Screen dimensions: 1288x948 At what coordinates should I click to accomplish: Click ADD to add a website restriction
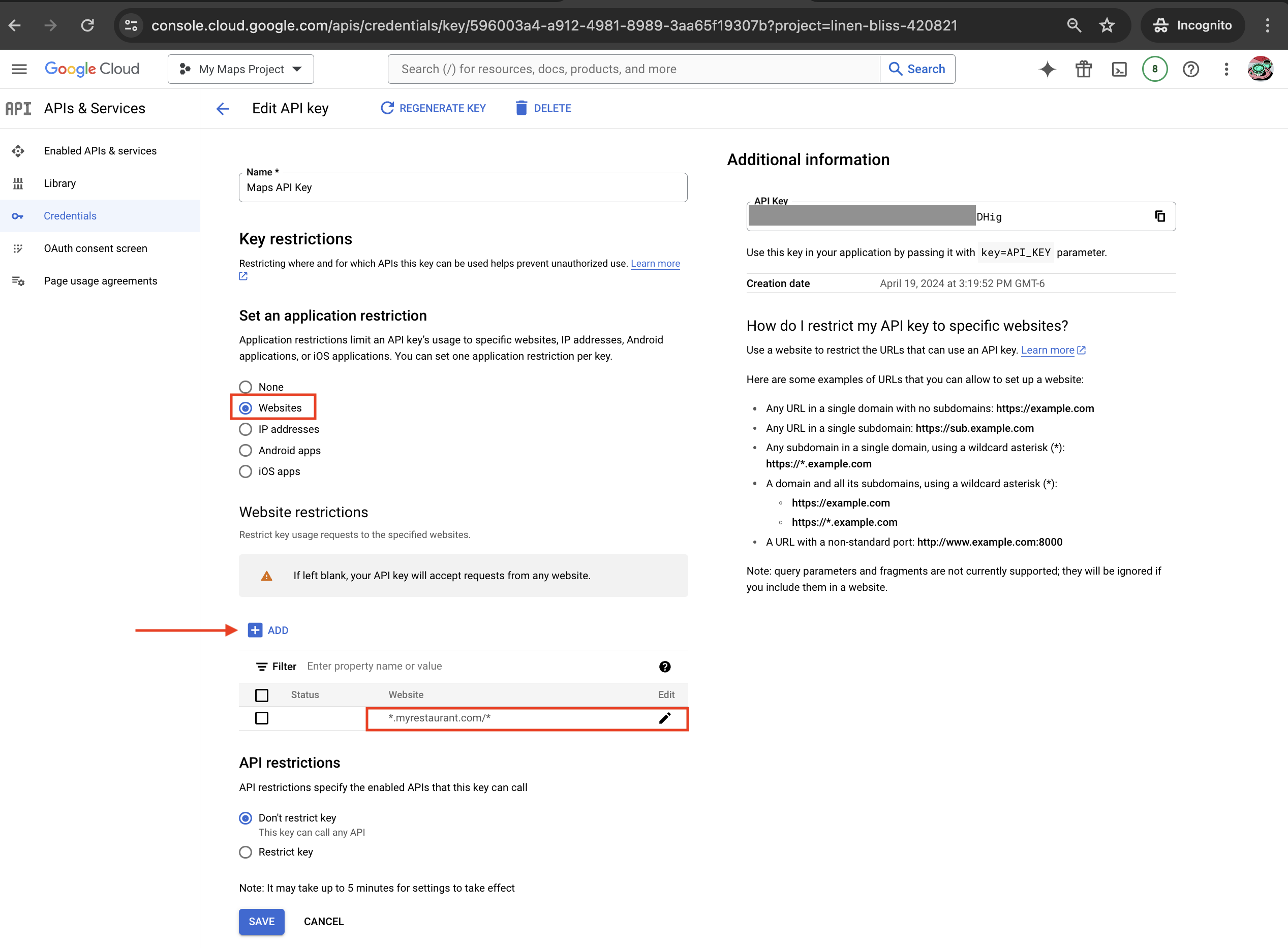click(268, 629)
